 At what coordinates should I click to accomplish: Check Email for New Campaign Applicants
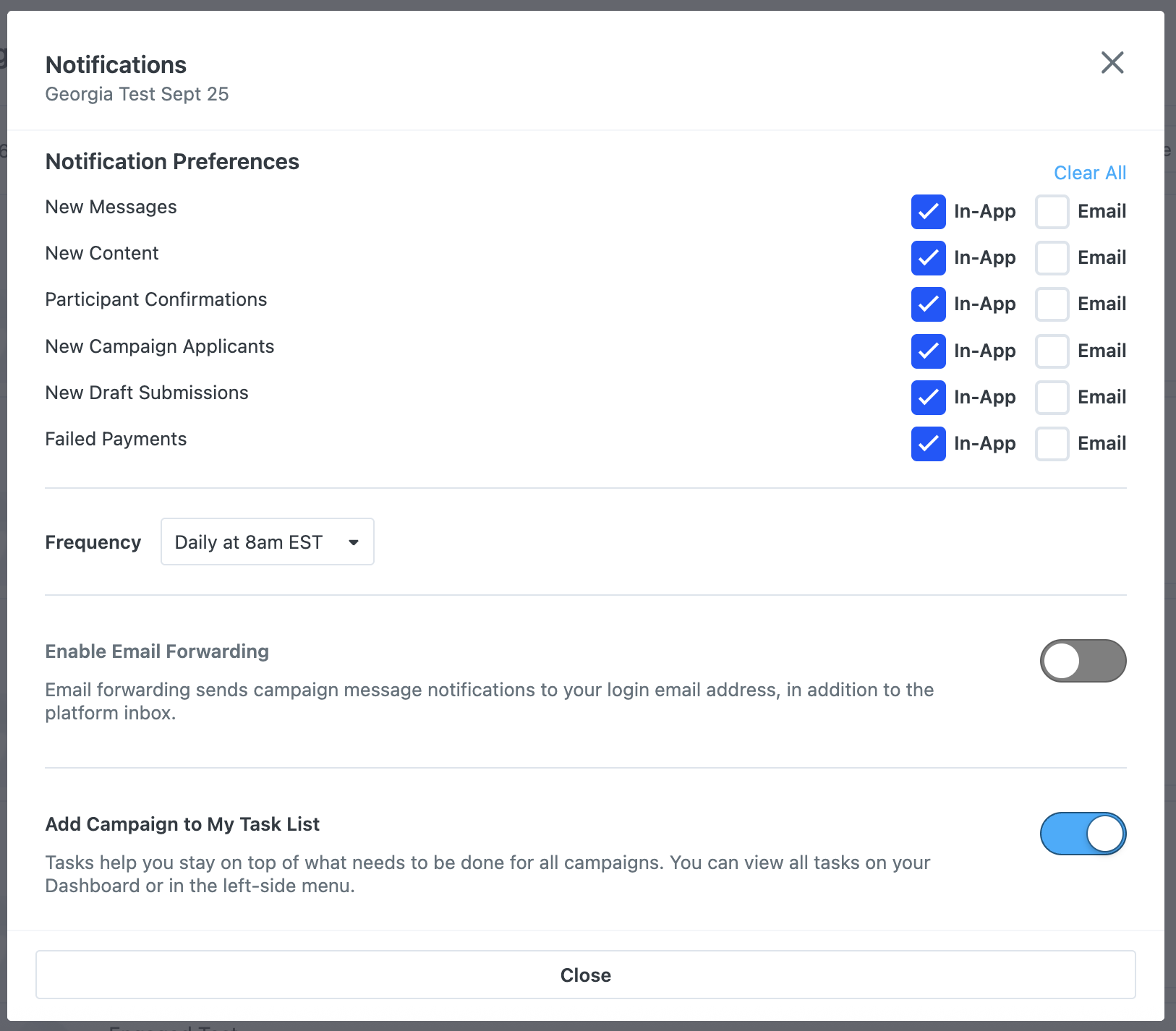click(x=1053, y=351)
